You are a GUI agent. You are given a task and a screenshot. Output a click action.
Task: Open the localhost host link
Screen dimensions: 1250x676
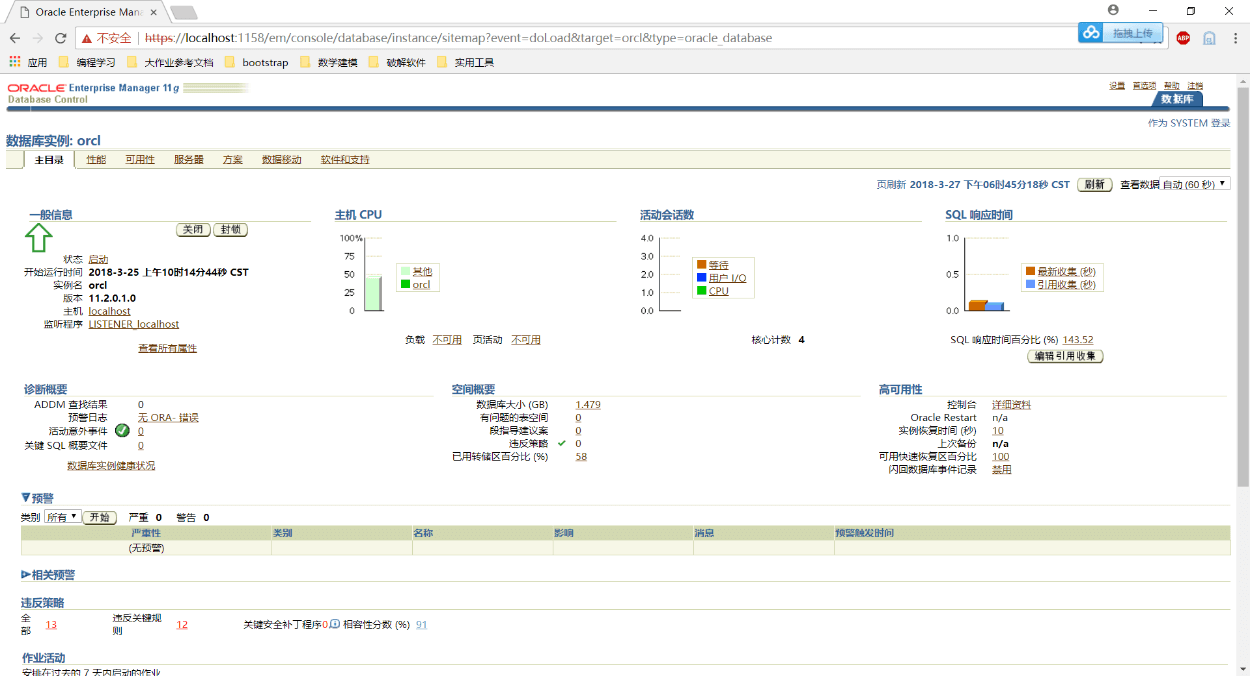[109, 311]
